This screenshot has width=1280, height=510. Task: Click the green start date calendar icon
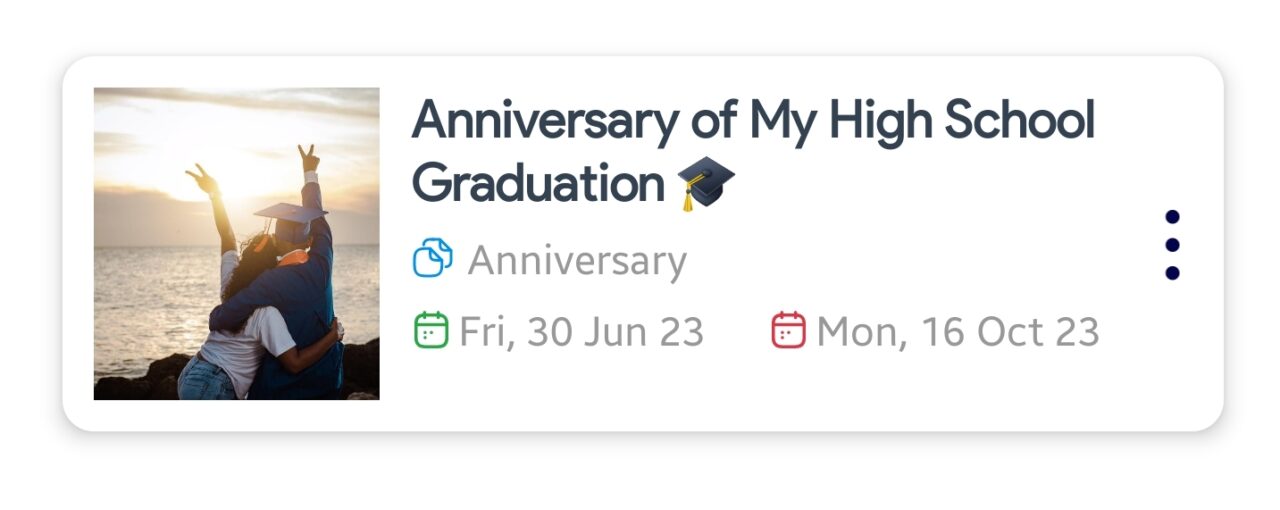point(430,330)
